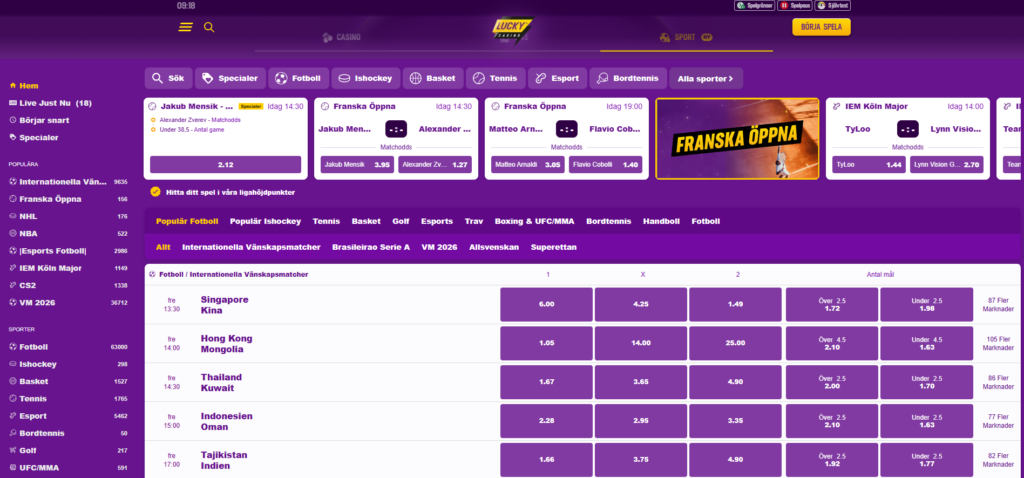Open Basket under Sporter sidebar
The height and width of the screenshot is (478, 1024).
pyautogui.click(x=68, y=381)
